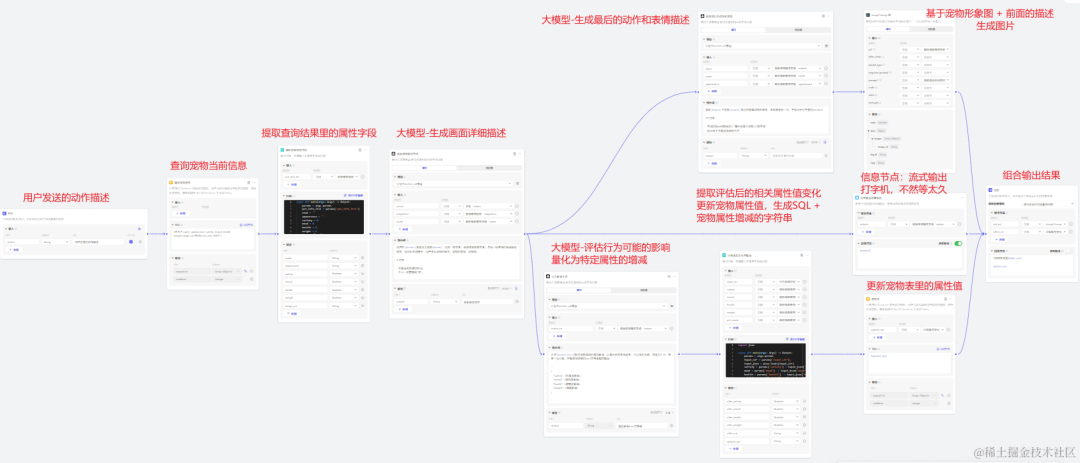Screen dimensions: 1080x463
Task: Click the message node icon
Action: [857, 198]
